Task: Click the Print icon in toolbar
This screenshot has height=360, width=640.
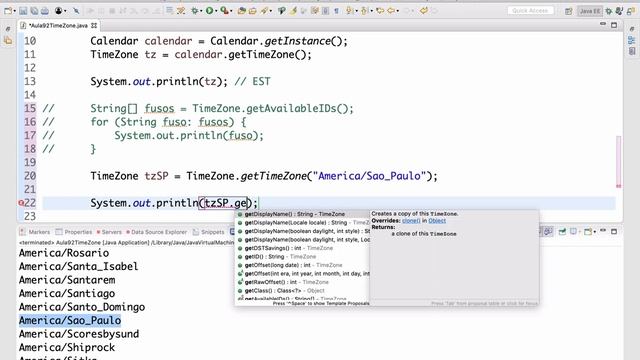Action: pos(45,11)
